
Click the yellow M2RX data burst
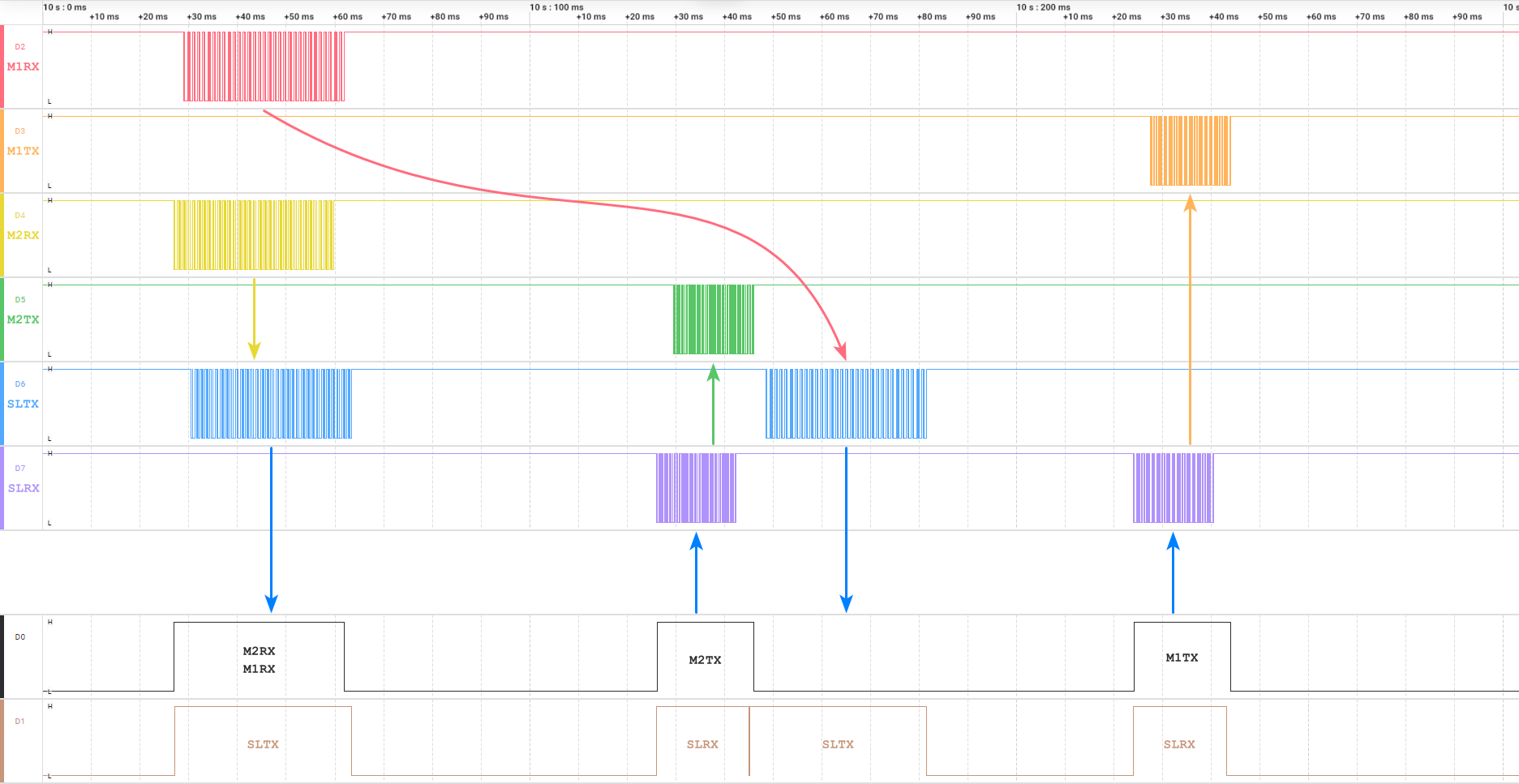click(254, 235)
